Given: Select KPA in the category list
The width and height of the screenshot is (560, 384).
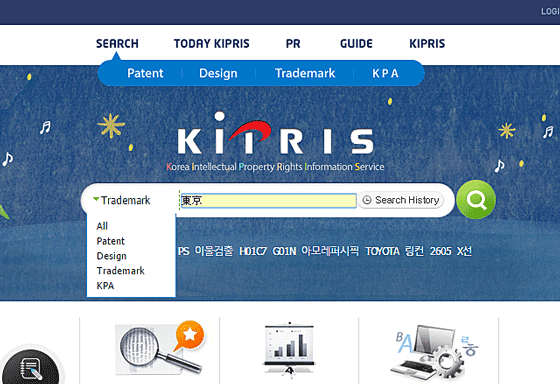Looking at the screenshot, I should pos(105,286).
